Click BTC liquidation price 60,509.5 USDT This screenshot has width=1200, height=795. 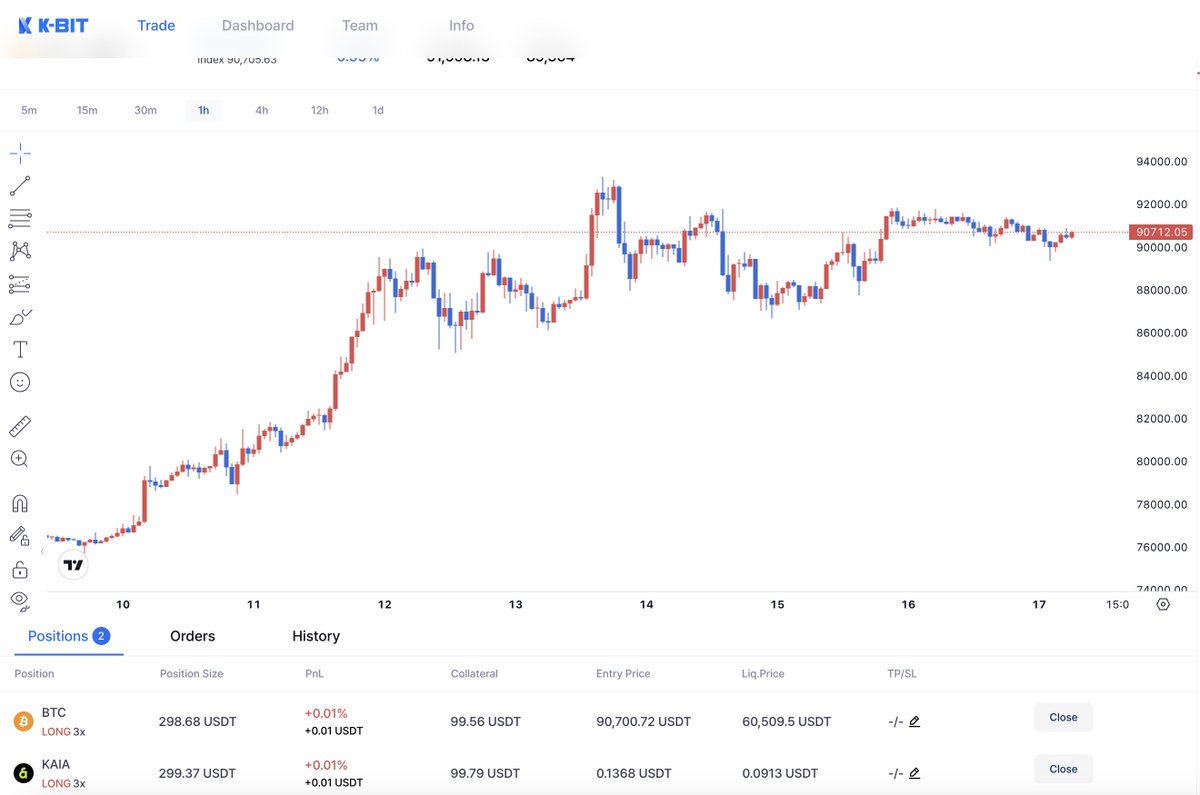coord(786,721)
